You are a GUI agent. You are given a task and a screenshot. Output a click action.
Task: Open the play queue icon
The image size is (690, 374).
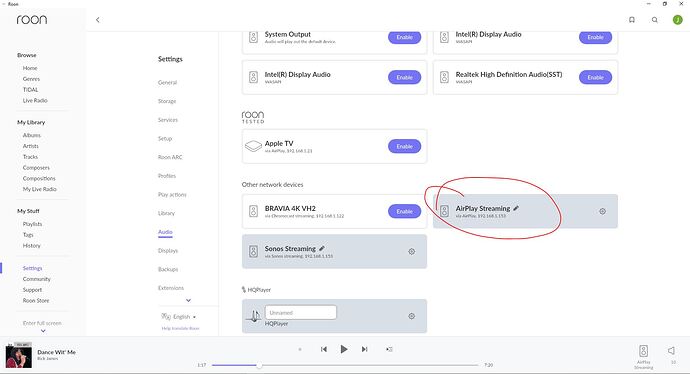coord(389,349)
